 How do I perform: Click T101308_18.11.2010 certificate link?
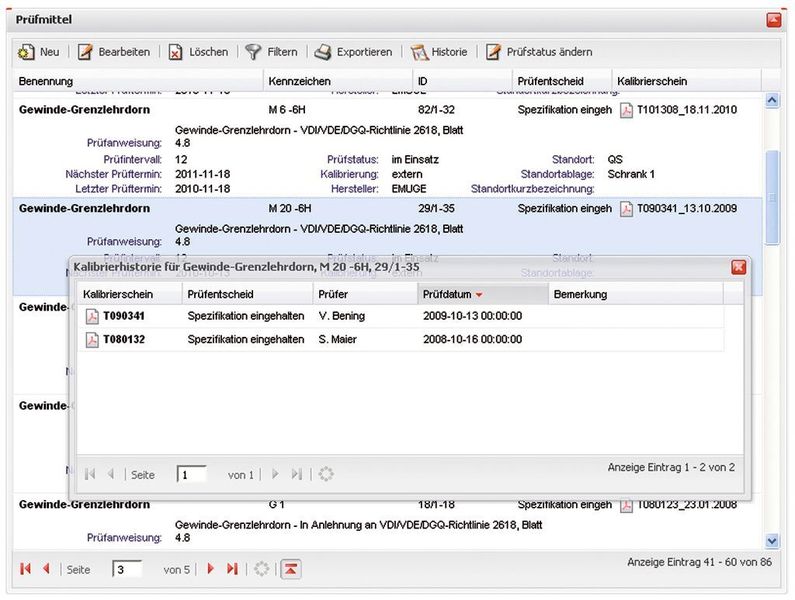click(686, 110)
